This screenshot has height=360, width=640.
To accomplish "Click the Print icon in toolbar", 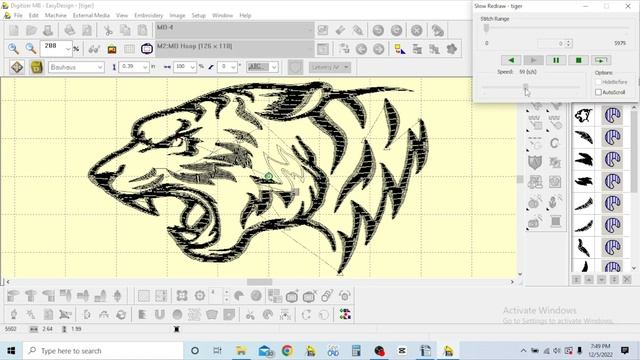I will 70,30.
